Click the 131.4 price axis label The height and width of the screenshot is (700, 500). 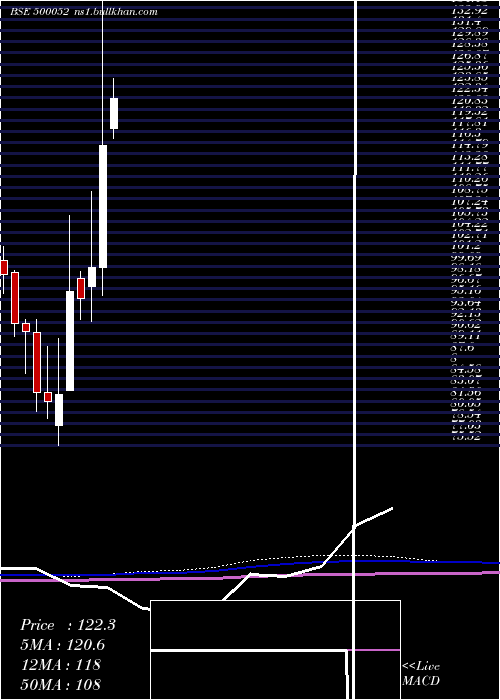[x=469, y=23]
